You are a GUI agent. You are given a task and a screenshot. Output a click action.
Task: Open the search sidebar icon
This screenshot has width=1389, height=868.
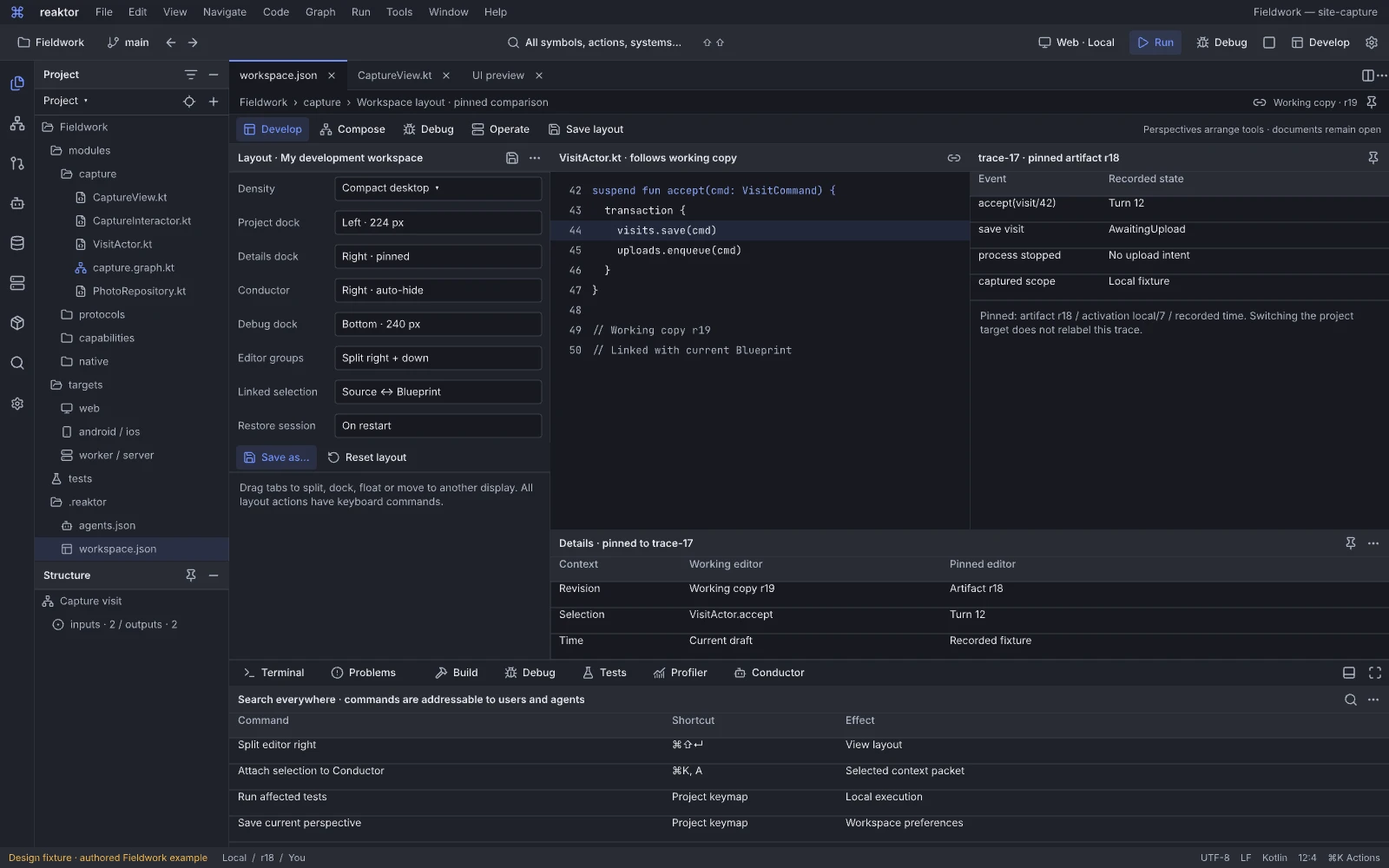[17, 363]
